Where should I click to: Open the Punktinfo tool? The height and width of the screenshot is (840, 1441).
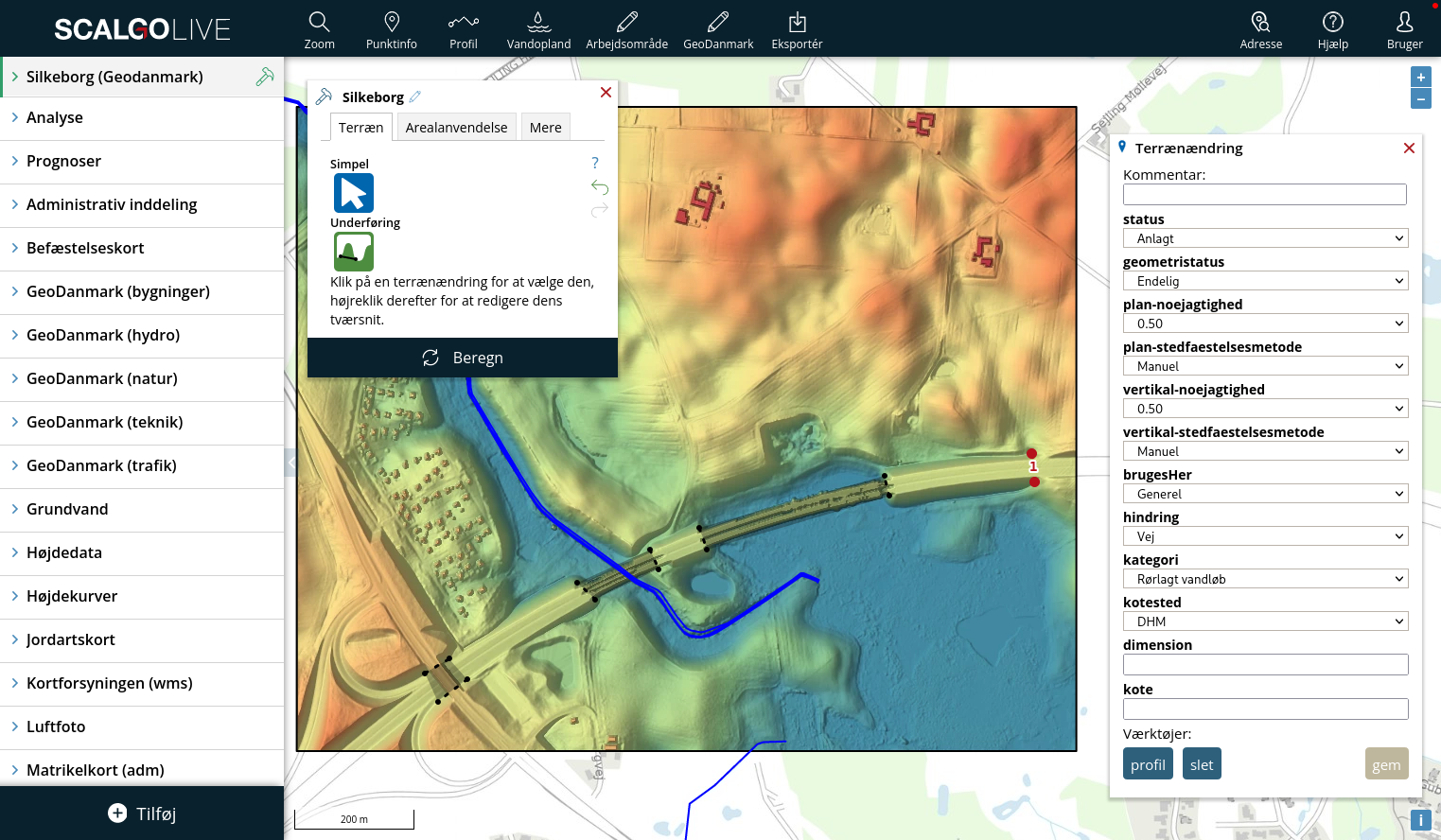[392, 29]
